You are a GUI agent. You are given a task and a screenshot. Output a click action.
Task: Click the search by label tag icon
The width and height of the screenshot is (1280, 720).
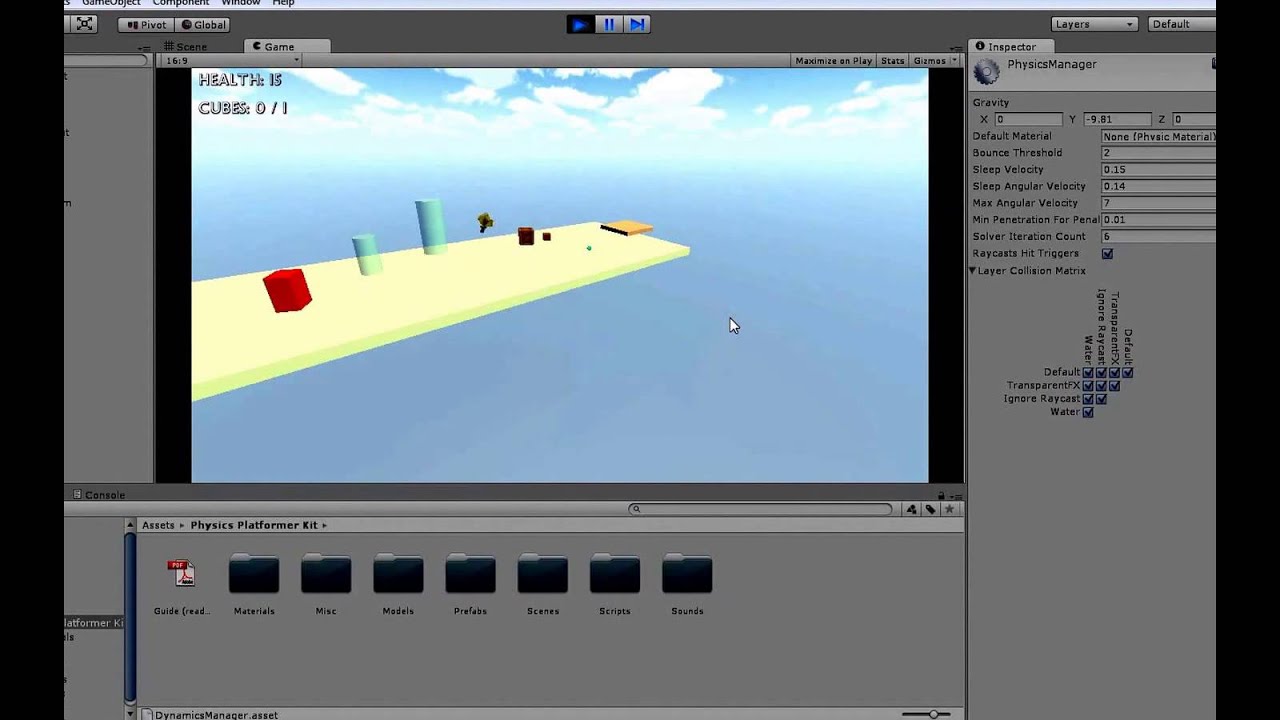(930, 510)
